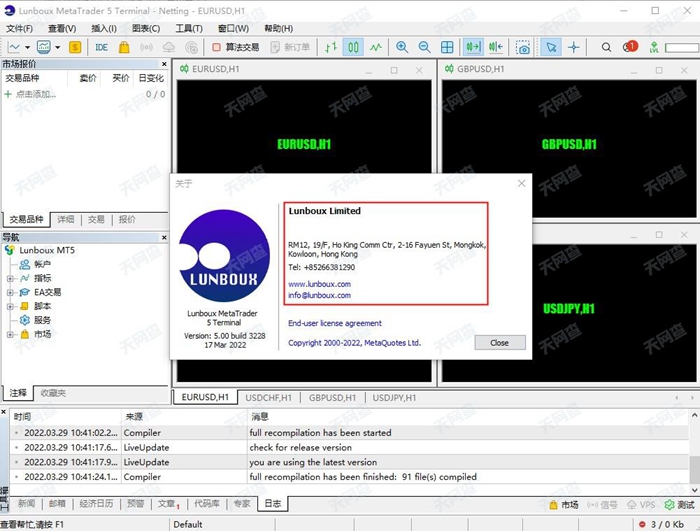Image resolution: width=700 pixels, height=531 pixels.
Task: Open the www.lunboux.com link
Action: point(319,284)
